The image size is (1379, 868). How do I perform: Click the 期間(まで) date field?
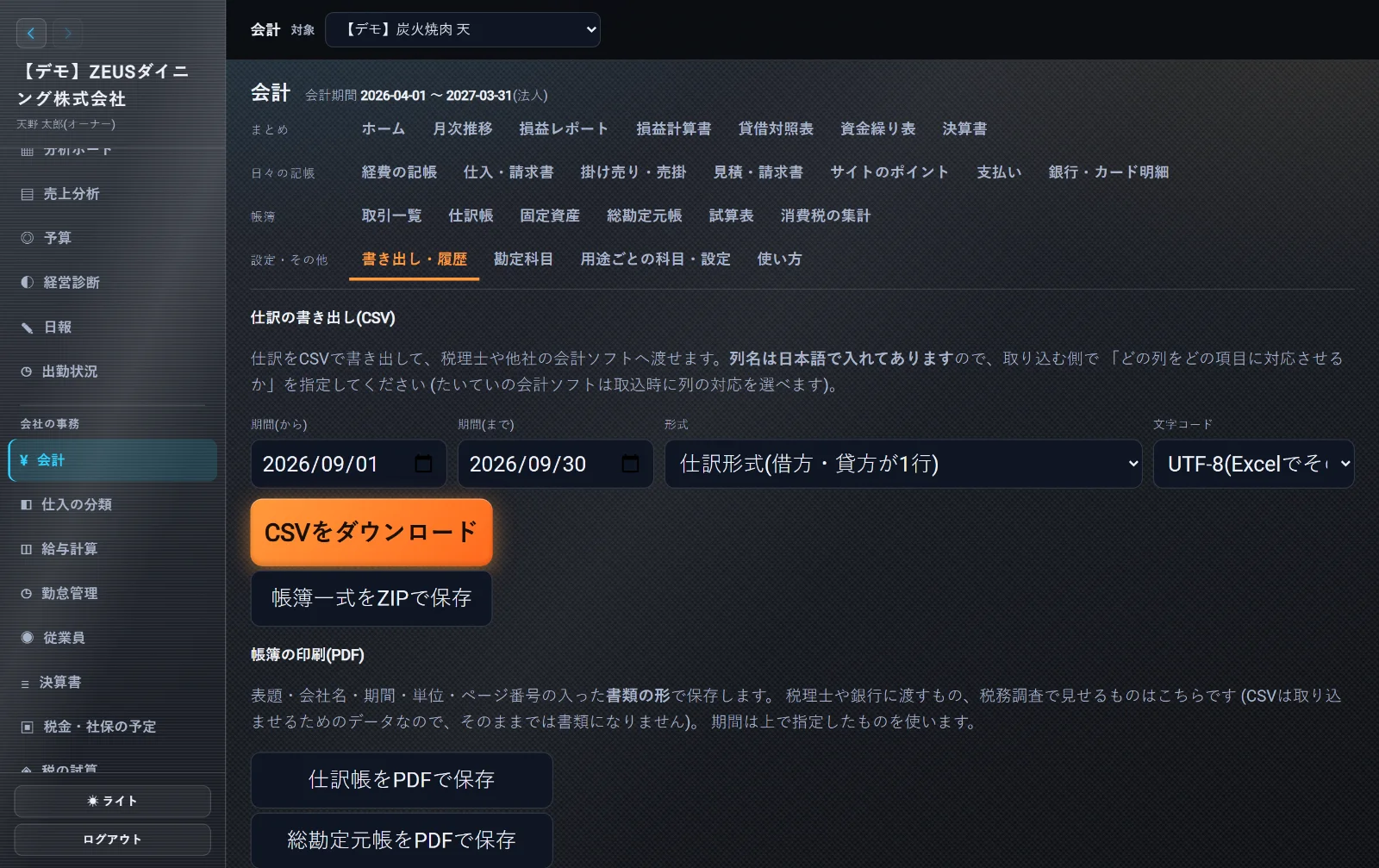point(556,464)
